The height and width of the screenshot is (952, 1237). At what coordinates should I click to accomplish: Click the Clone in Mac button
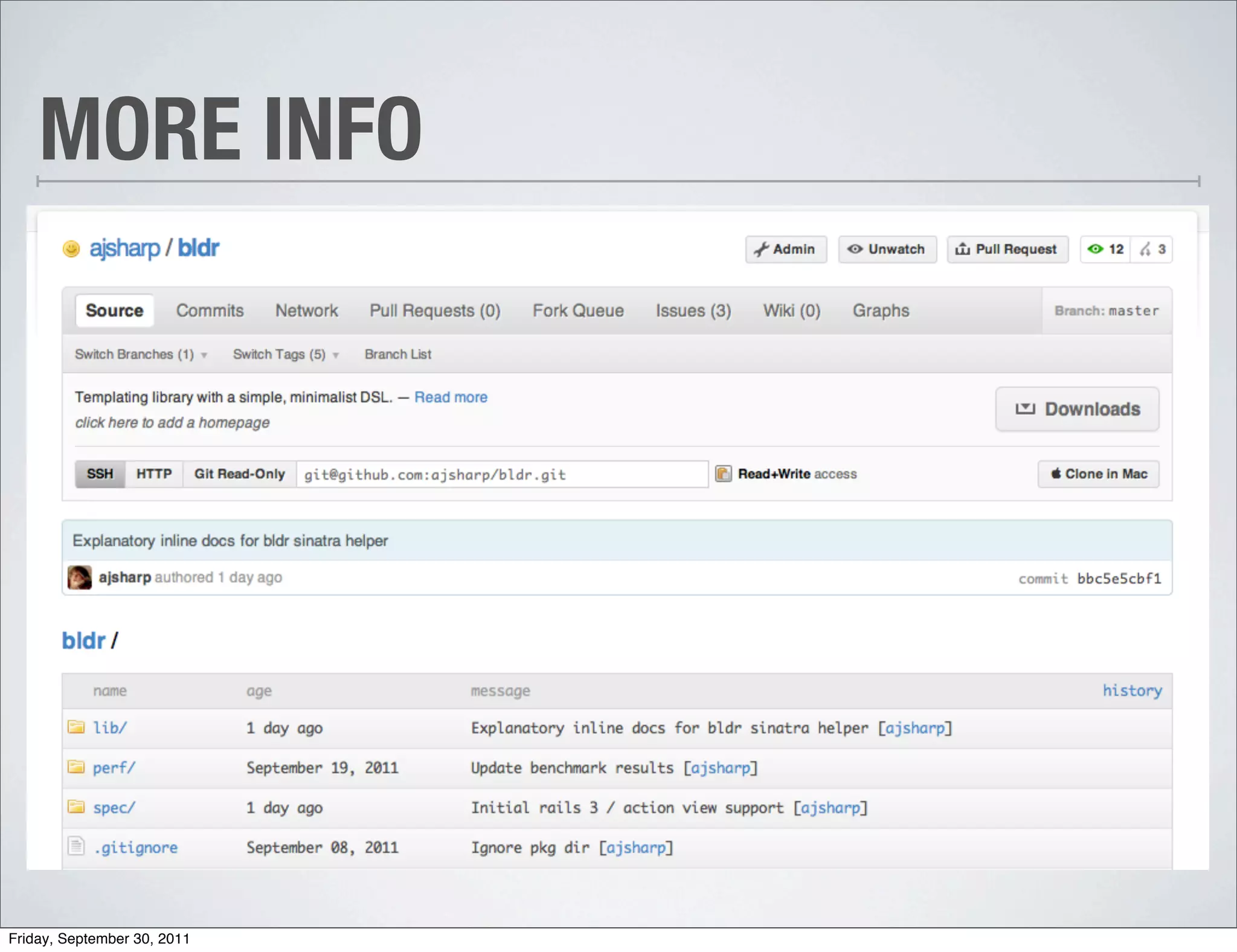click(x=1098, y=474)
